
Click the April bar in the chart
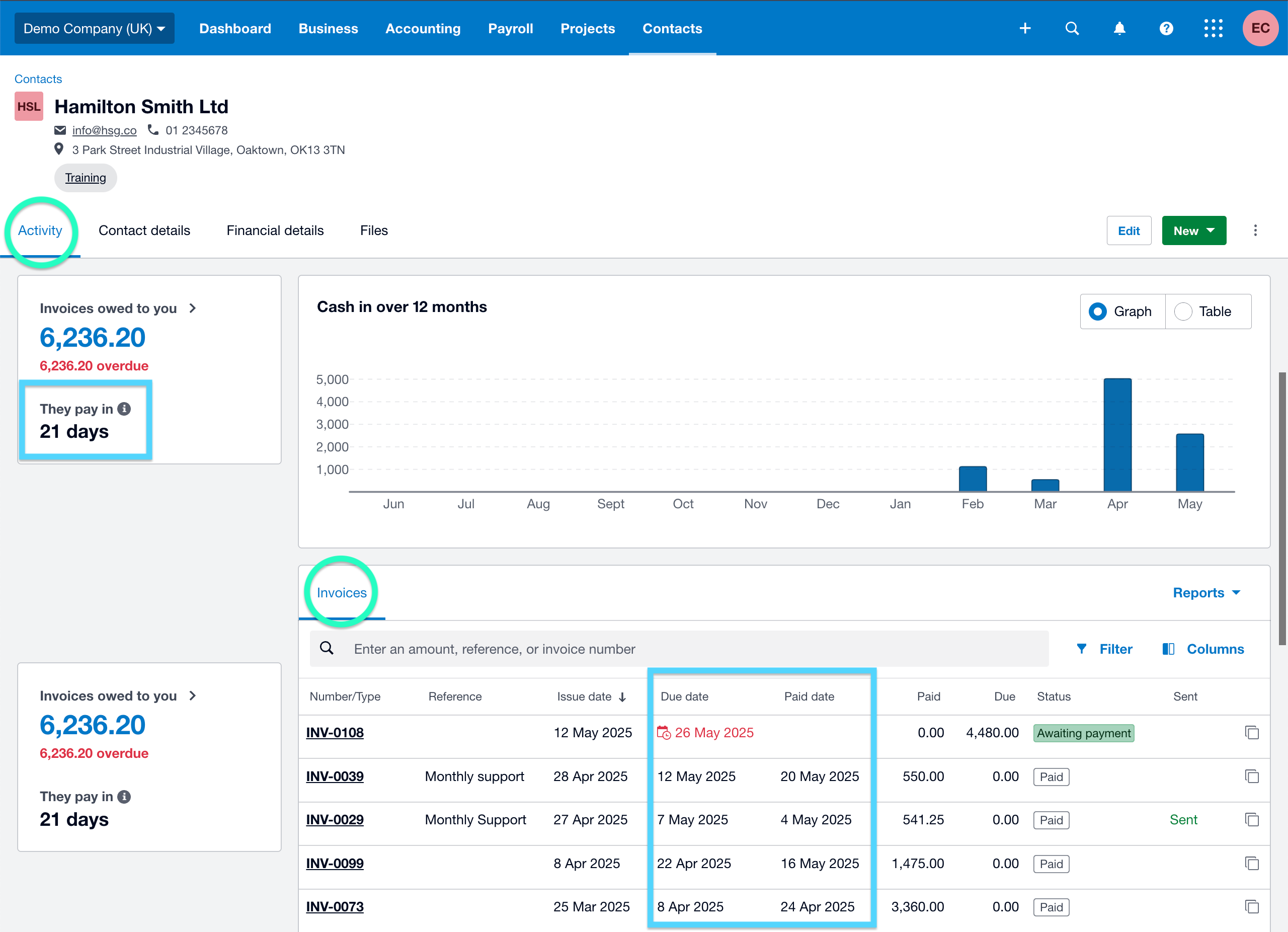click(1117, 434)
